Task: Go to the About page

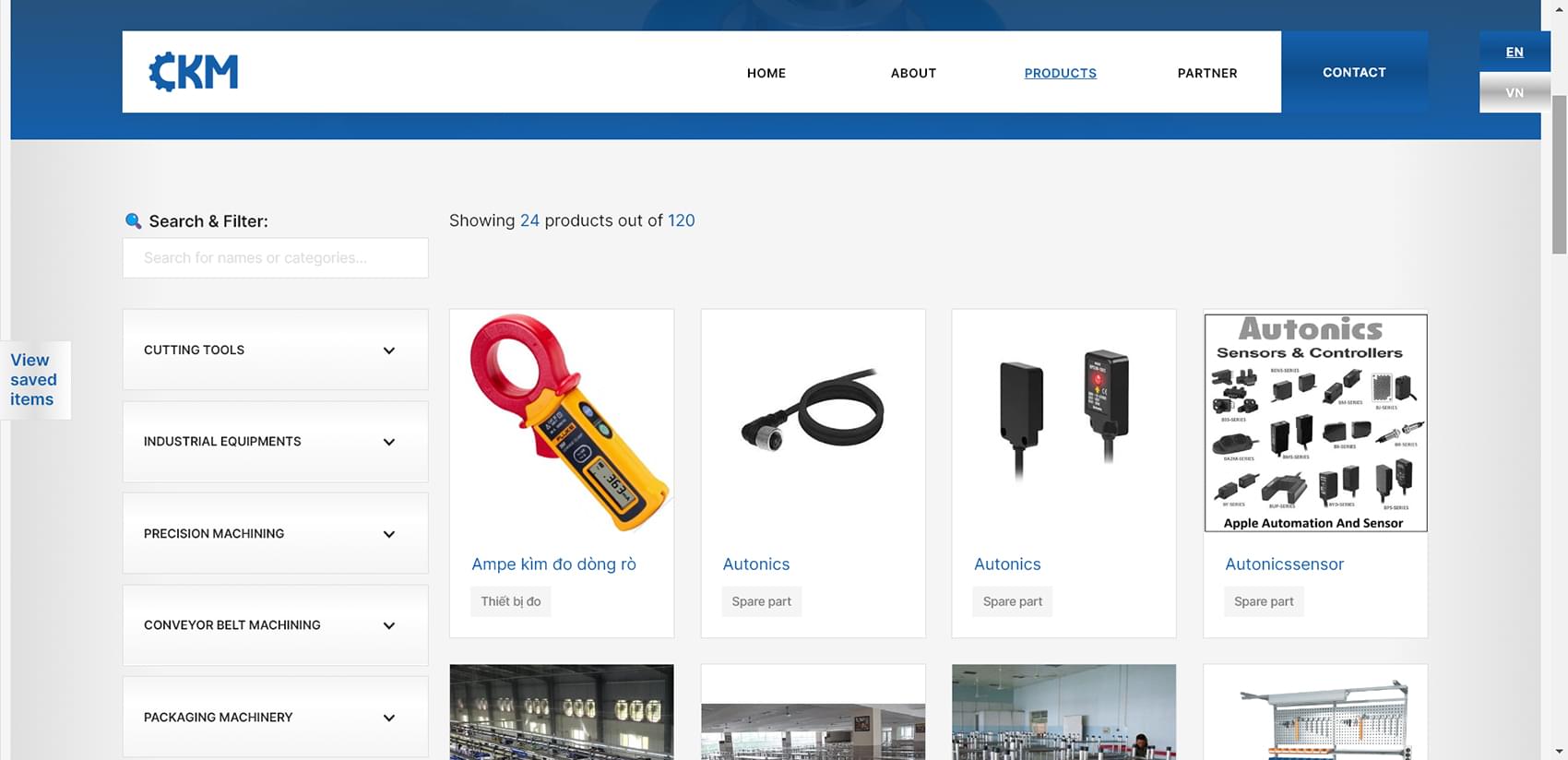Action: 913,73
